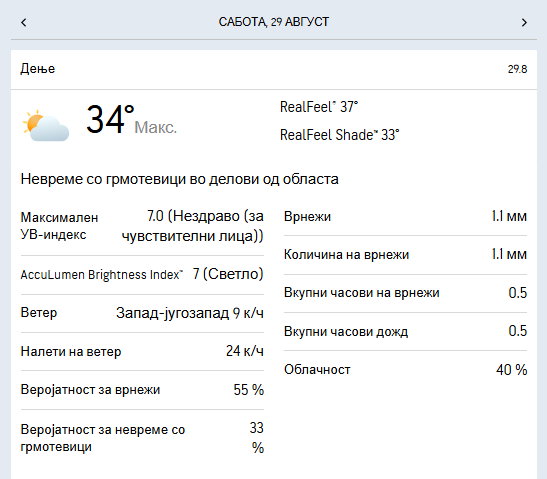Click the 34° Макс. temperature
Viewport: 547px width, 479px height.
point(131,120)
